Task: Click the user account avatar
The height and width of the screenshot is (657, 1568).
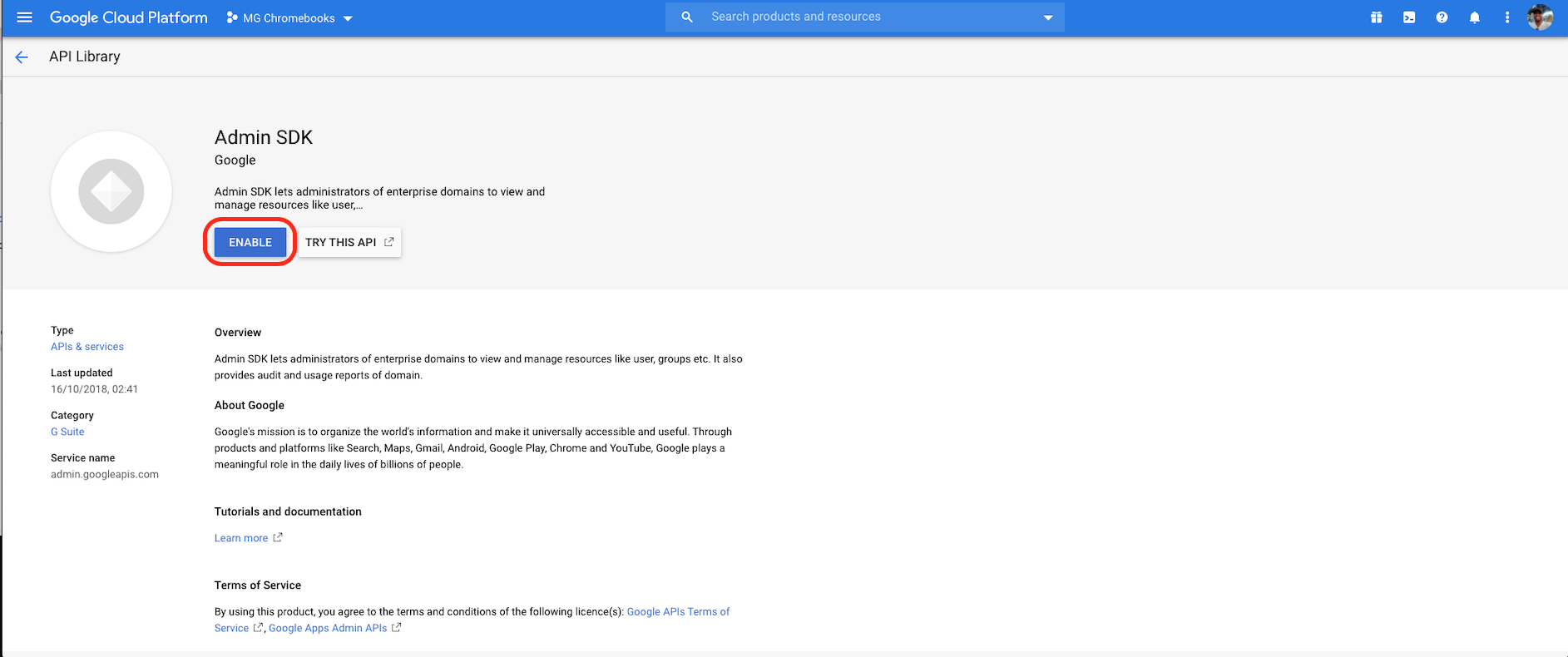Action: point(1540,17)
